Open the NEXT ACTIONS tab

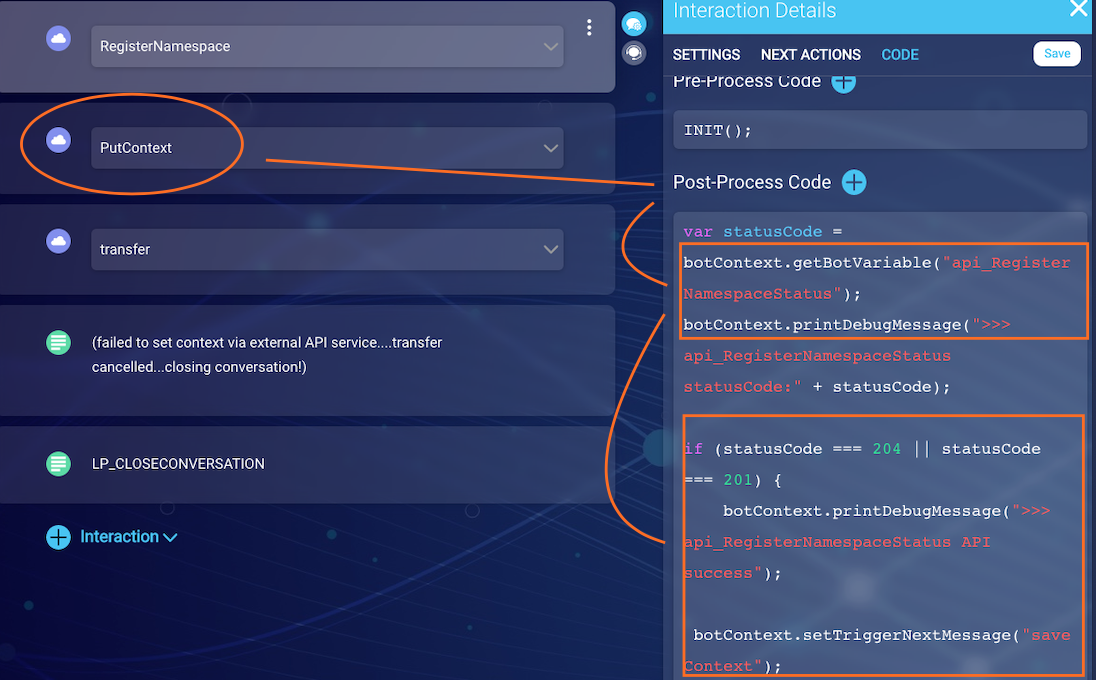pyautogui.click(x=810, y=55)
